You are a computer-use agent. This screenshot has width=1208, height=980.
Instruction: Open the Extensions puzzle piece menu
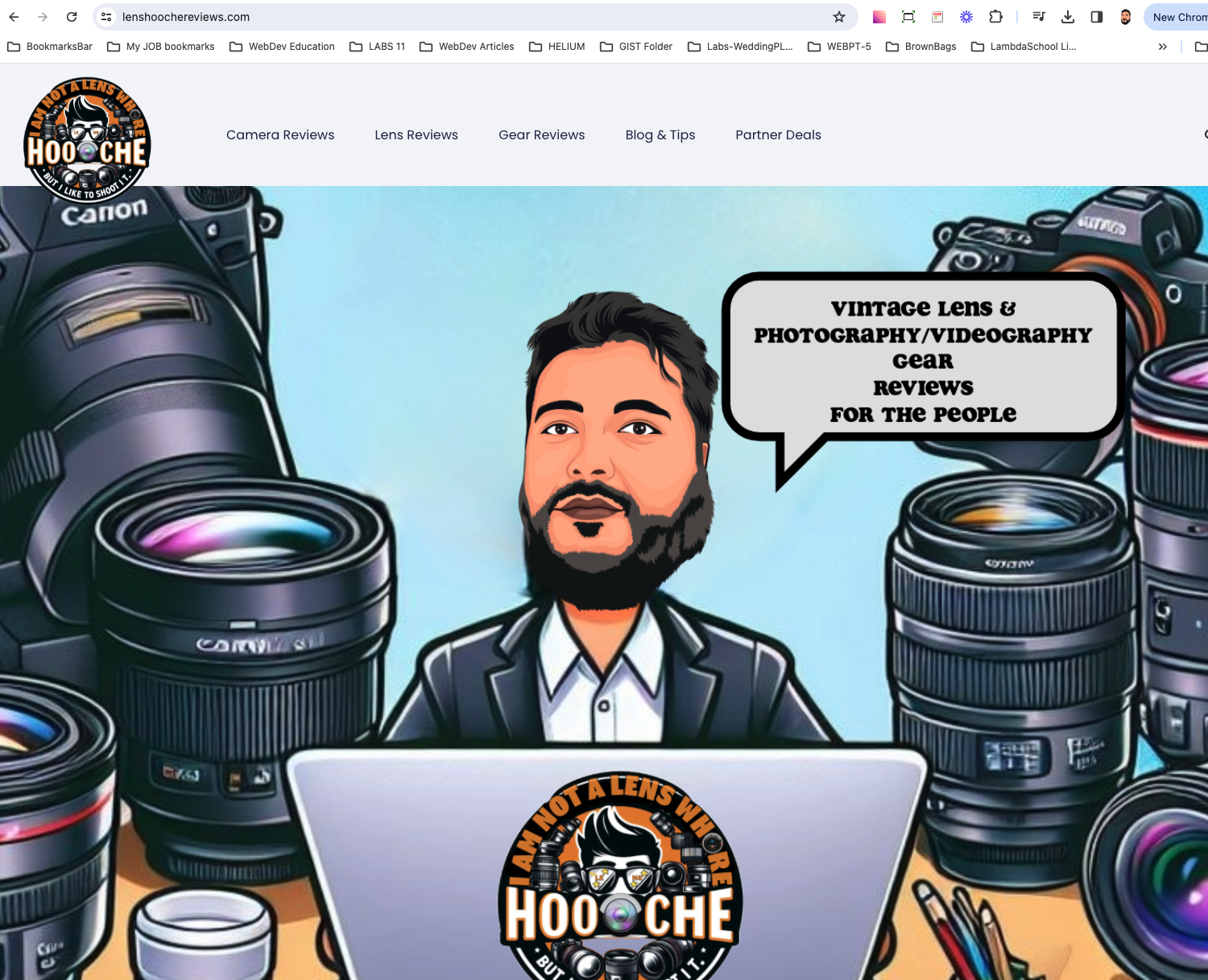(995, 17)
